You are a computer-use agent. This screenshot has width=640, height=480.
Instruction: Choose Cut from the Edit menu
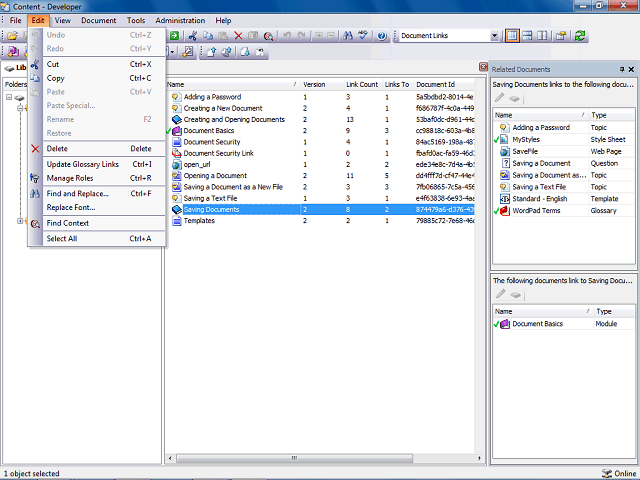(x=97, y=64)
